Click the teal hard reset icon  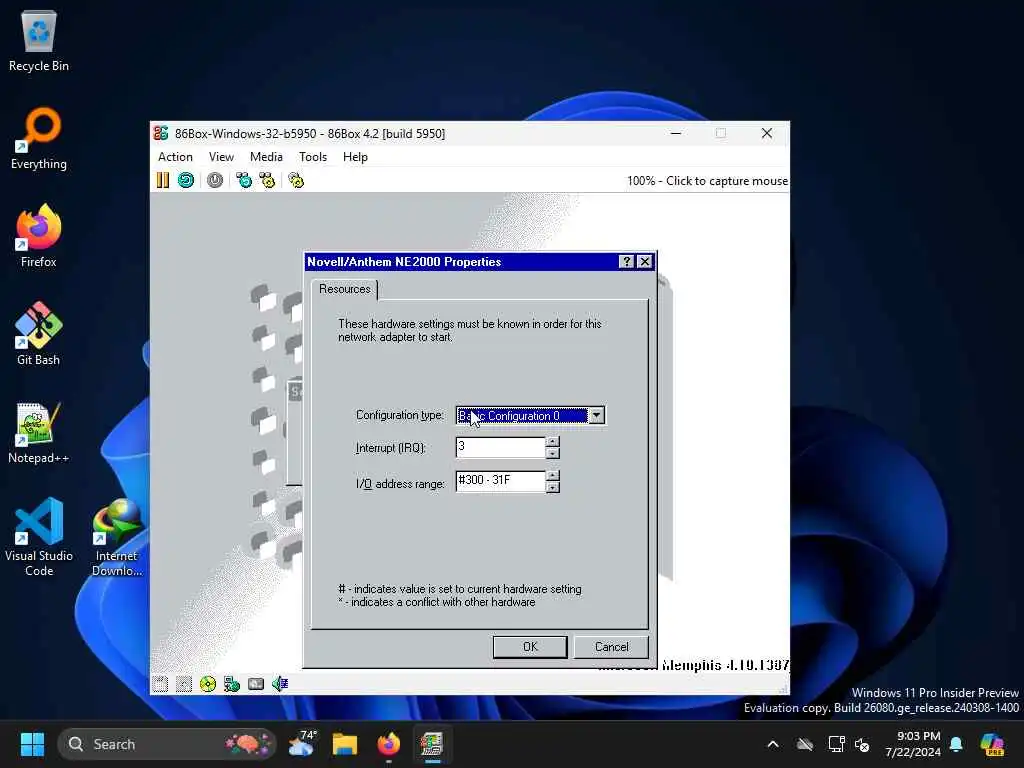pyautogui.click(x=186, y=180)
